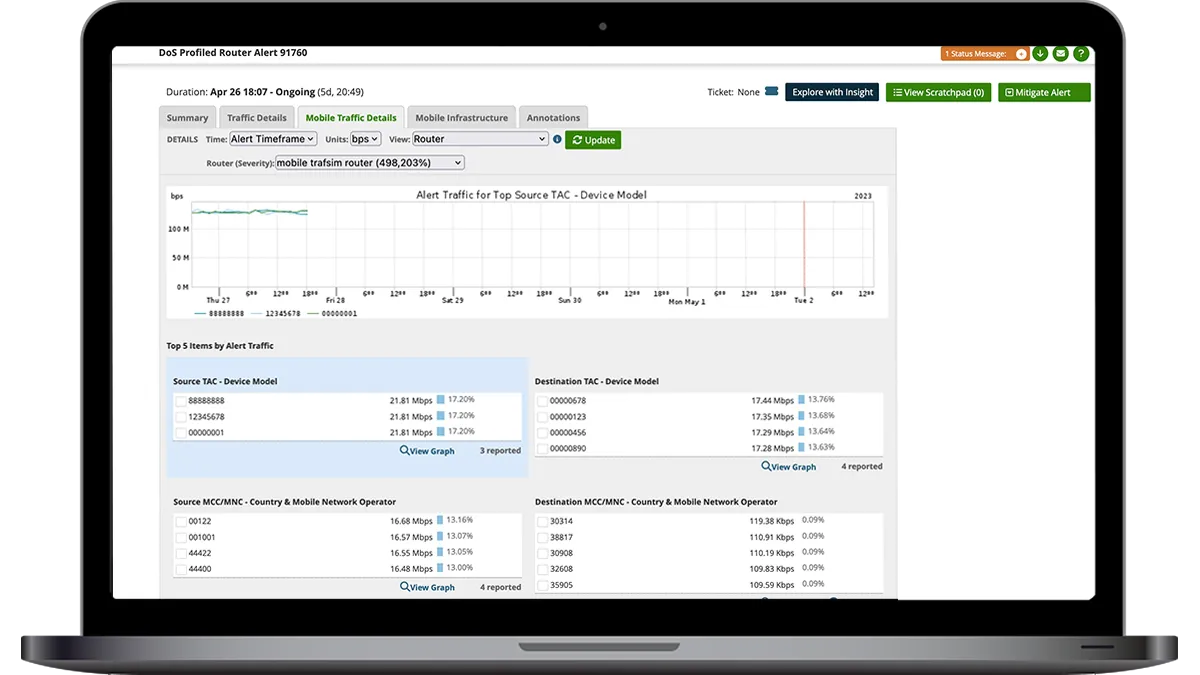
Task: Tick the 30314 destination MCC/MNC checkbox
Action: coord(542,521)
